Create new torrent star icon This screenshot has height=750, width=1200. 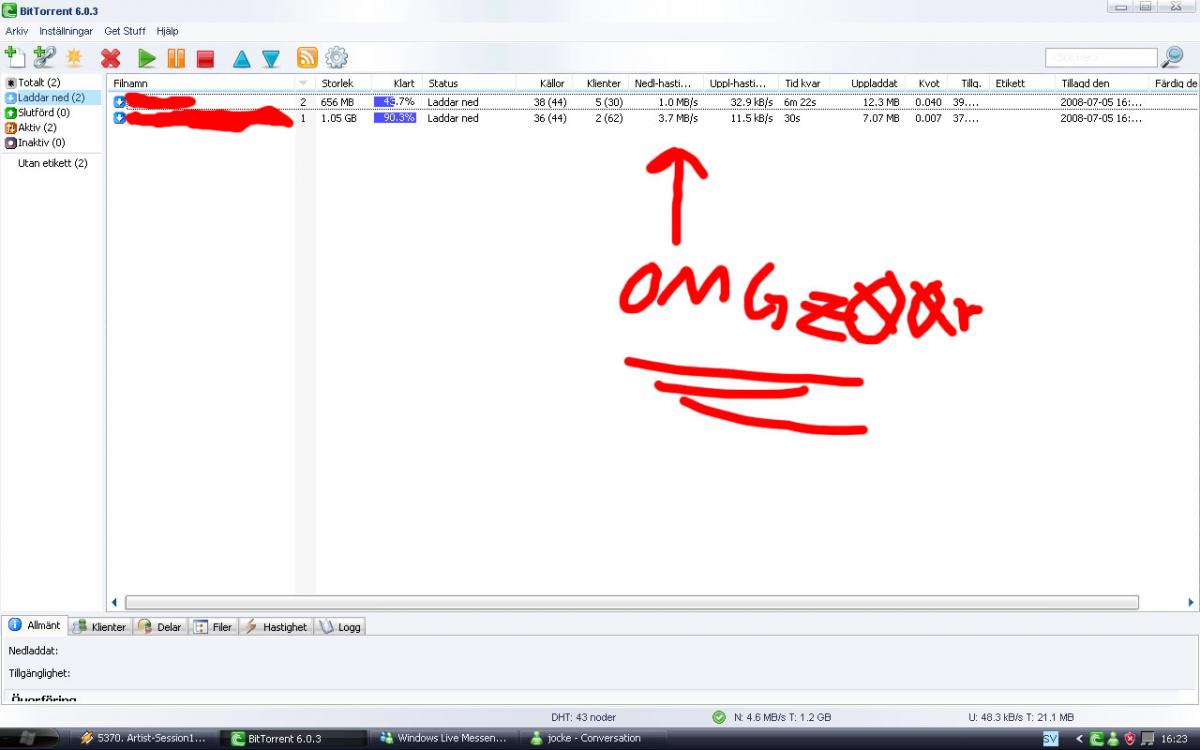tap(74, 58)
